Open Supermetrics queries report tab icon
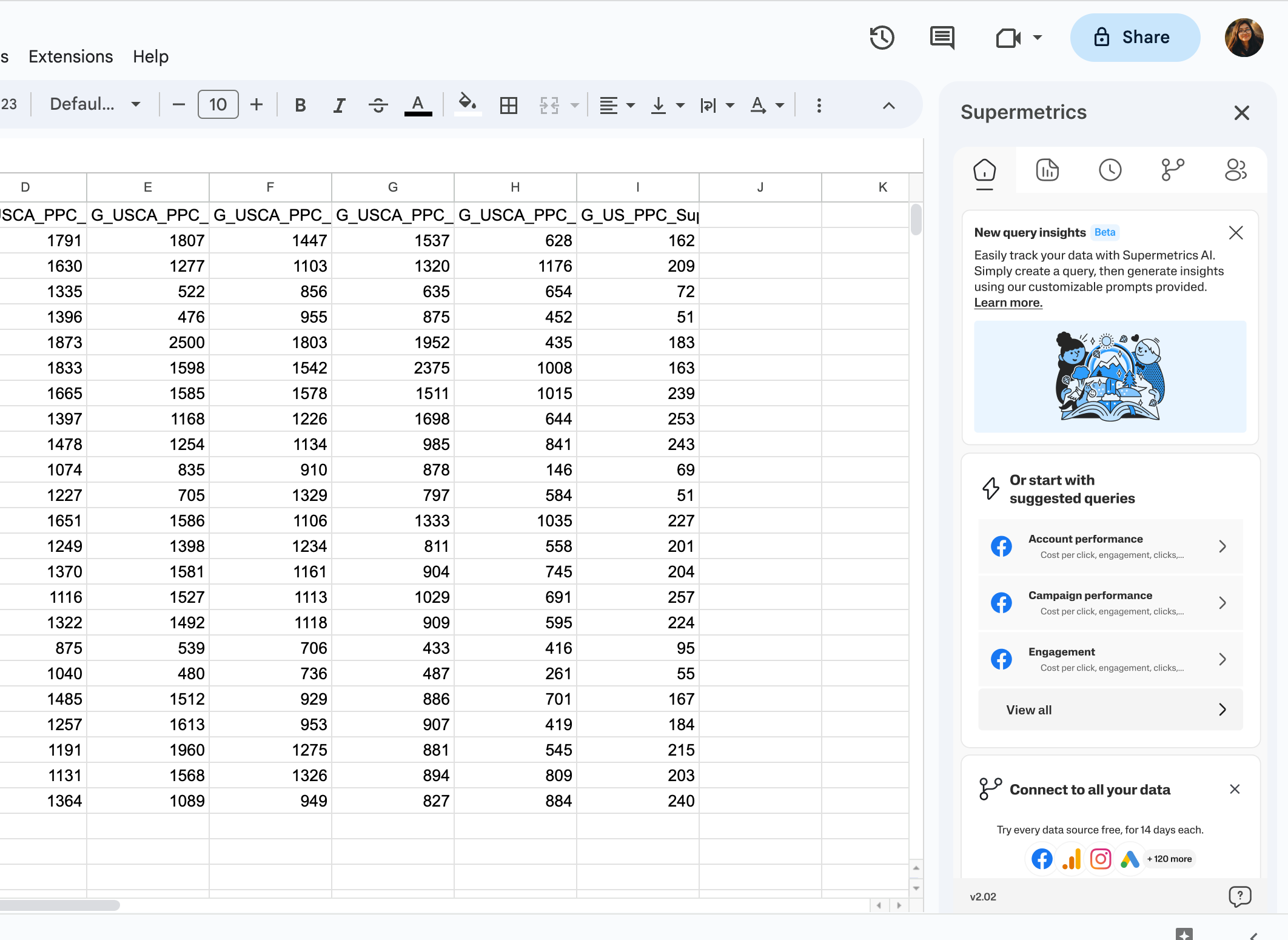The image size is (1288, 940). [1047, 170]
